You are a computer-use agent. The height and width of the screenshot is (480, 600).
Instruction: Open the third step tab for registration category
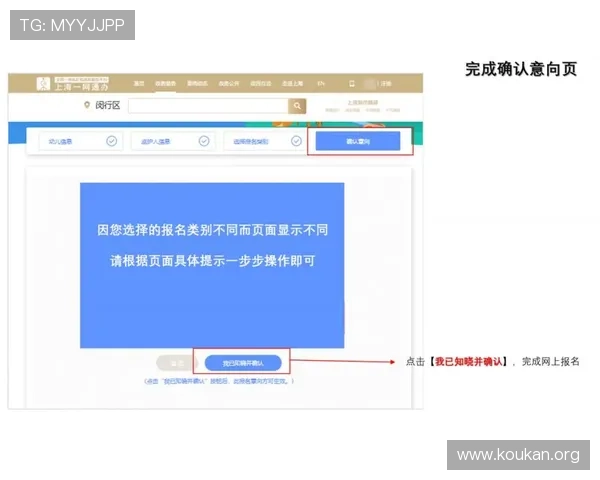(x=265, y=141)
